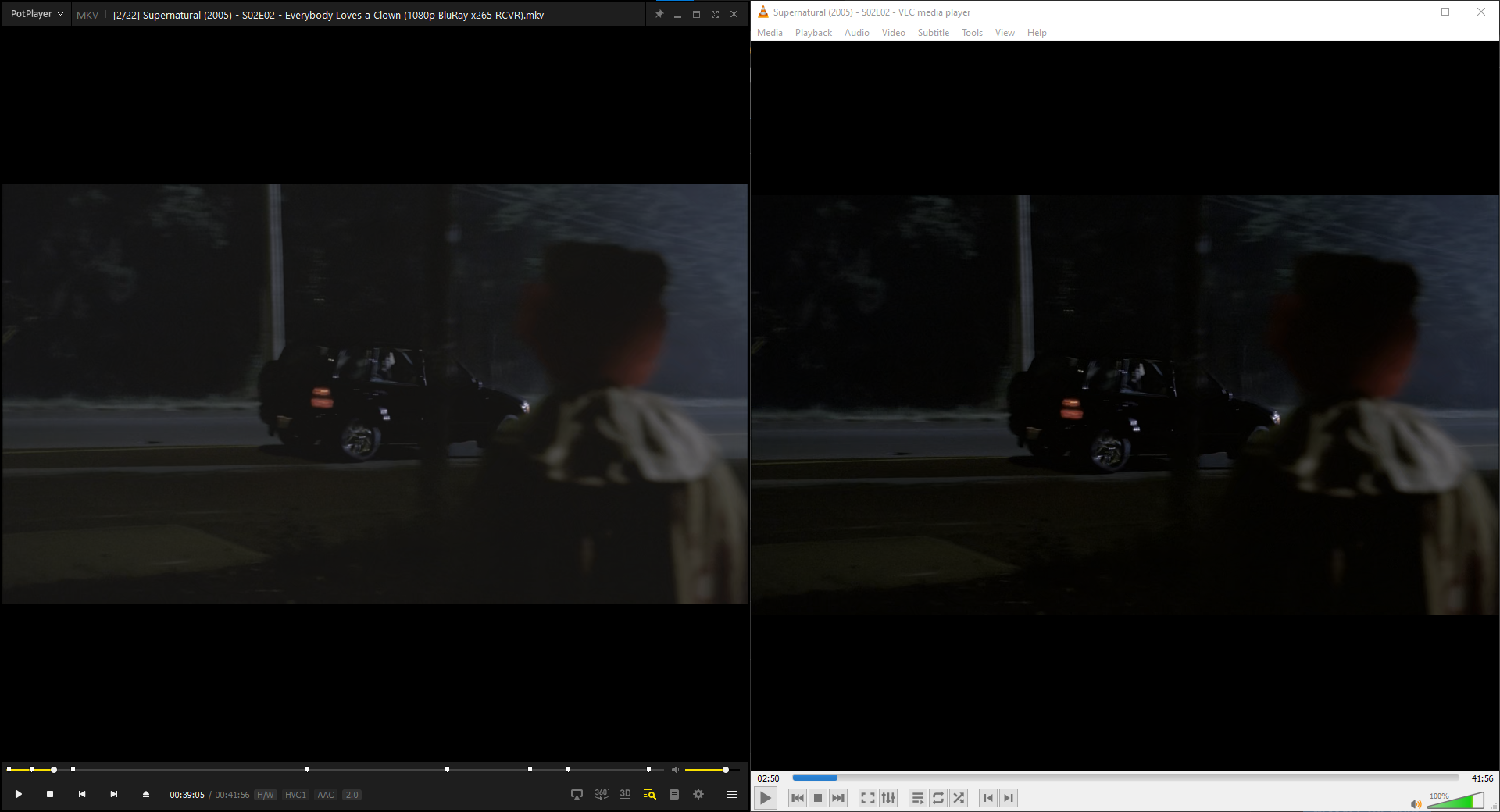Jump to the PotPlayer chapter marker just after the seek handle

[x=73, y=769]
